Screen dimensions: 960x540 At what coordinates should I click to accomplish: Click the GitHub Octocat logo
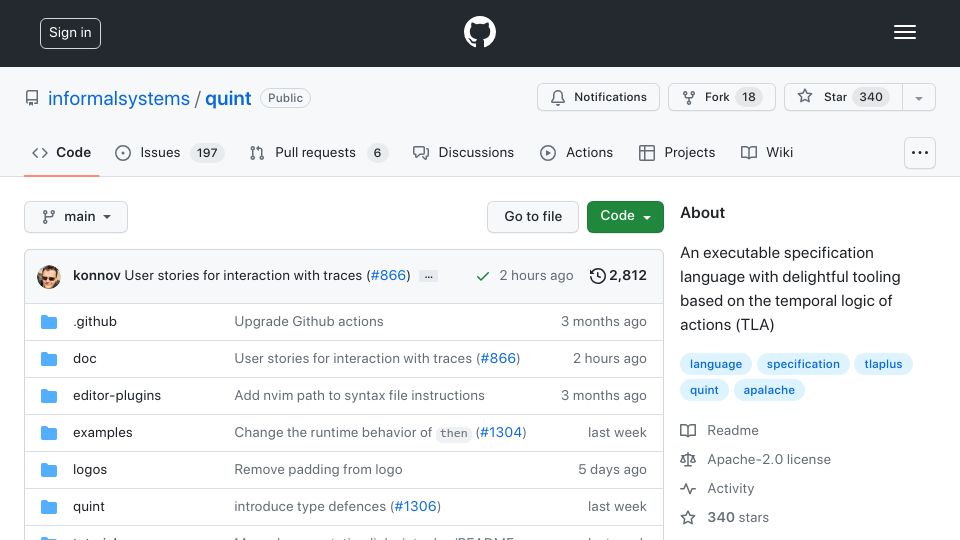(479, 32)
